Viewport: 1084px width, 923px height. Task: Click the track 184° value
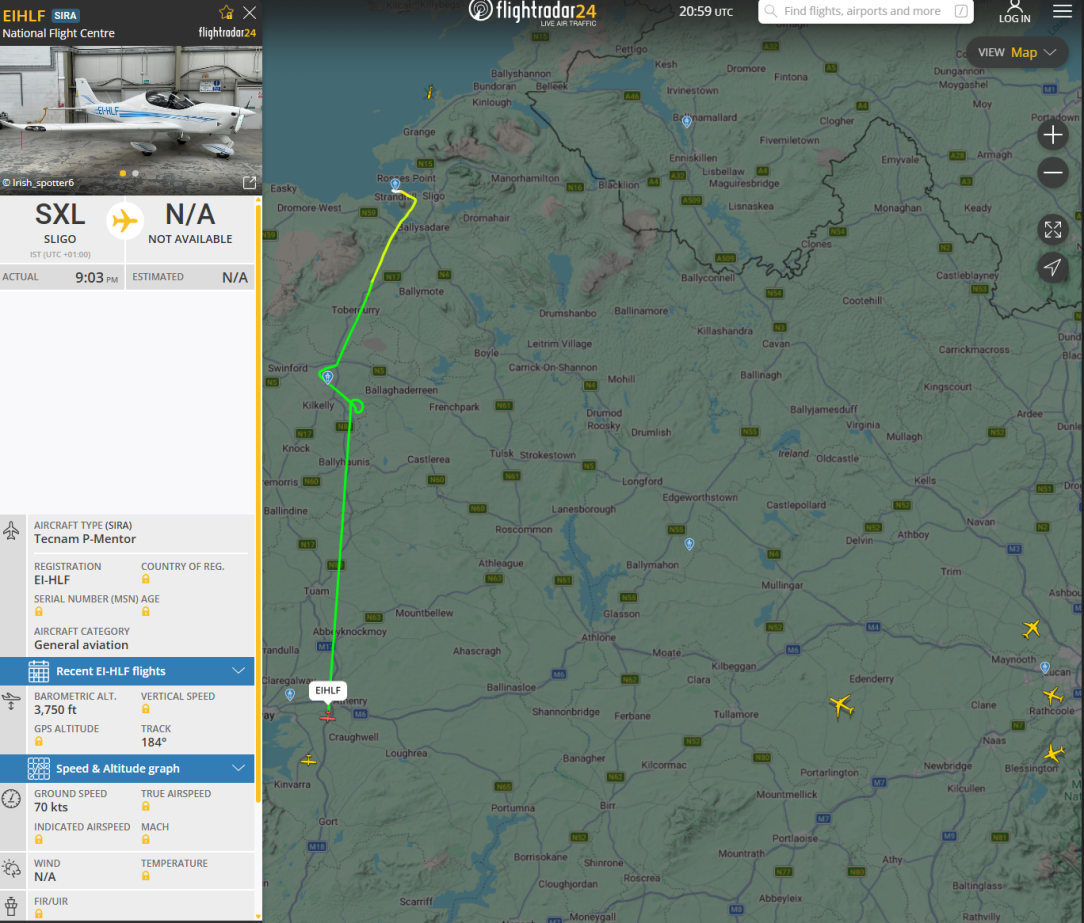pos(153,742)
